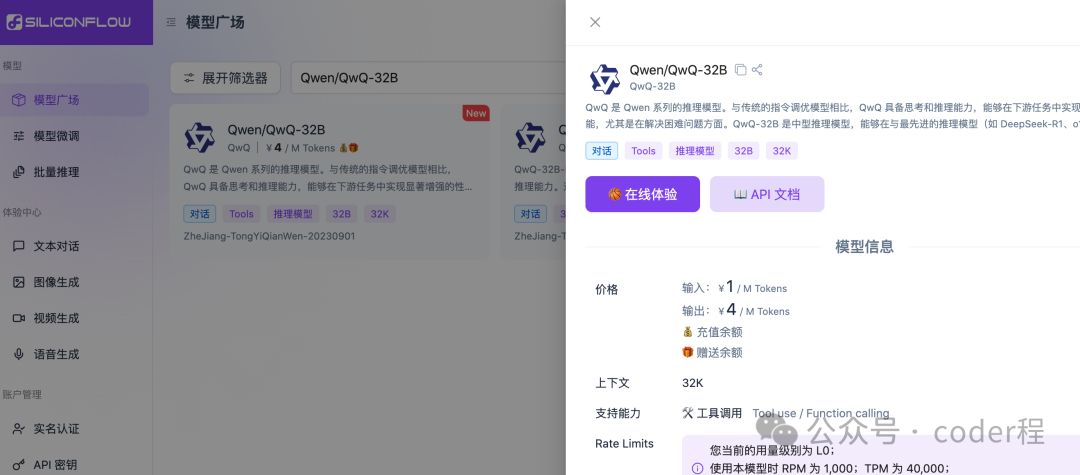The image size is (1080, 475).
Task: Click 32B tag on first model card
Action: (x=342, y=214)
